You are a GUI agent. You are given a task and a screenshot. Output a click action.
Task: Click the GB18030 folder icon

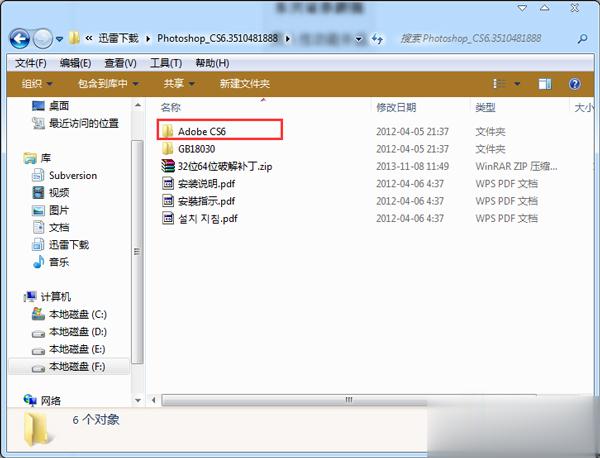[x=167, y=149]
